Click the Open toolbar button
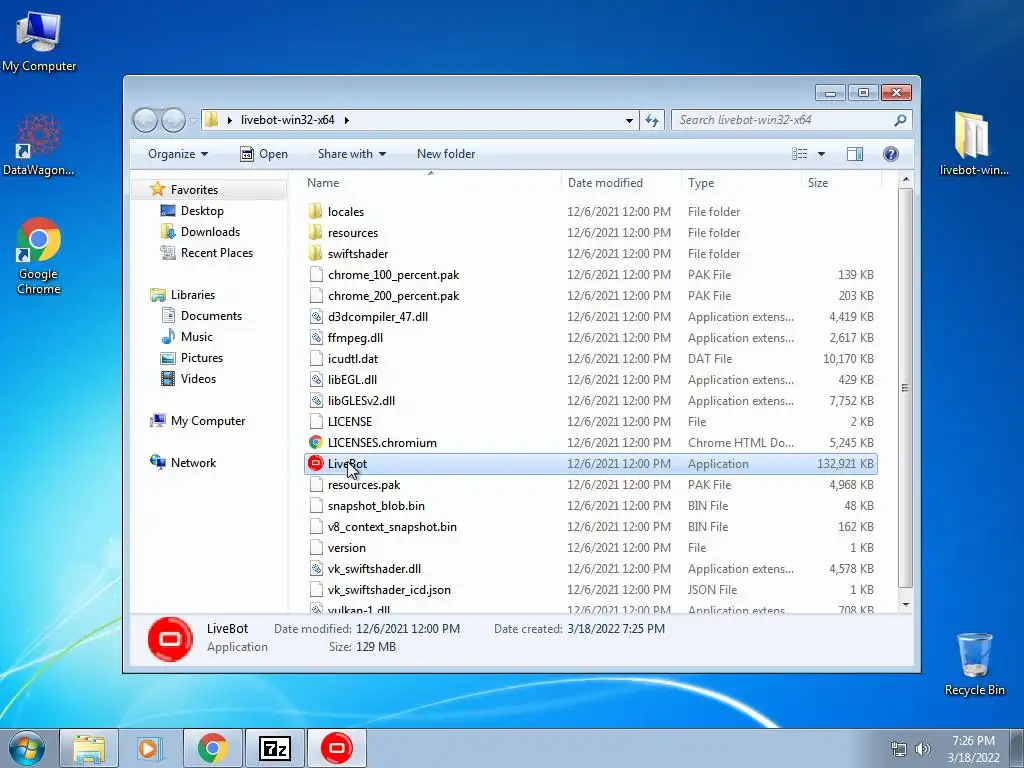1024x768 pixels. click(x=264, y=153)
